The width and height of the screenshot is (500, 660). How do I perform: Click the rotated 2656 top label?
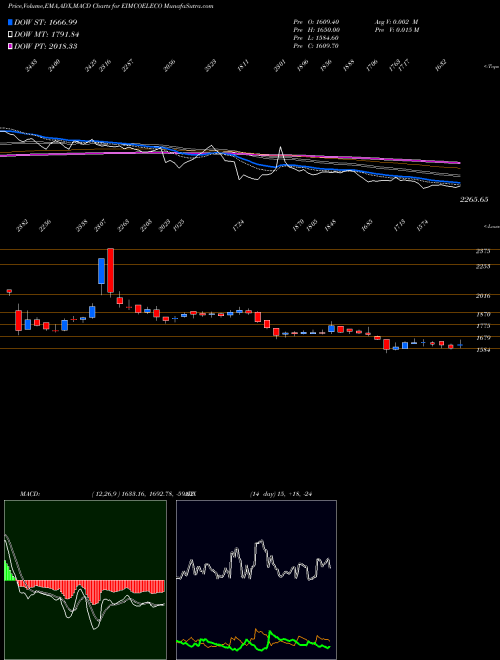(x=169, y=66)
